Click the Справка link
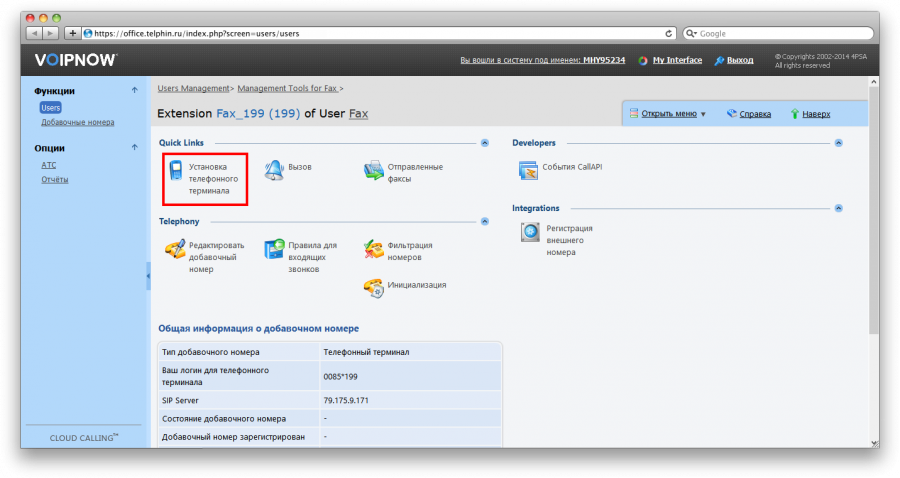900x478 pixels. (x=755, y=114)
